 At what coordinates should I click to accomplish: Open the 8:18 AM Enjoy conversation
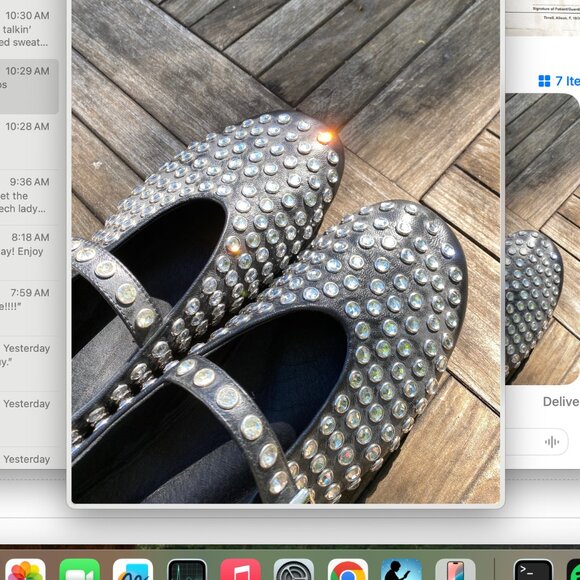point(29,253)
